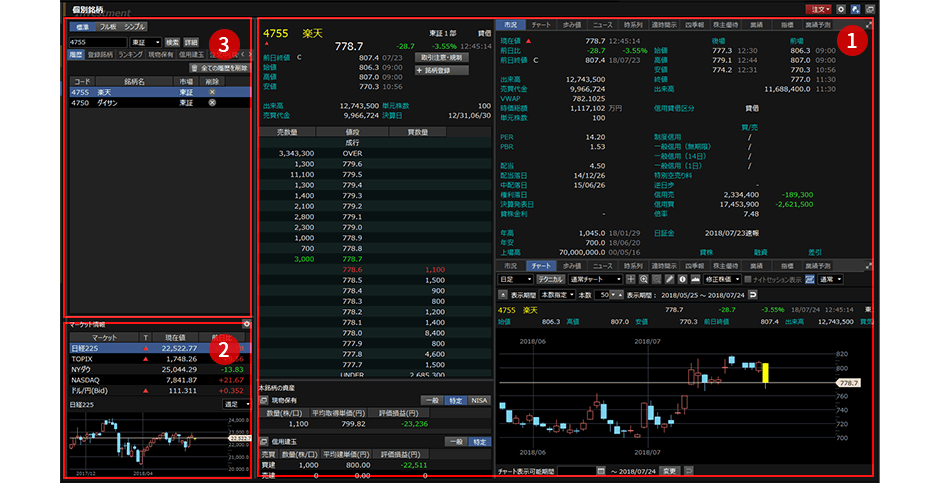This screenshot has width=940, height=484.
Task: Open the 注文 order dropdown at top right
Action: coord(818,8)
